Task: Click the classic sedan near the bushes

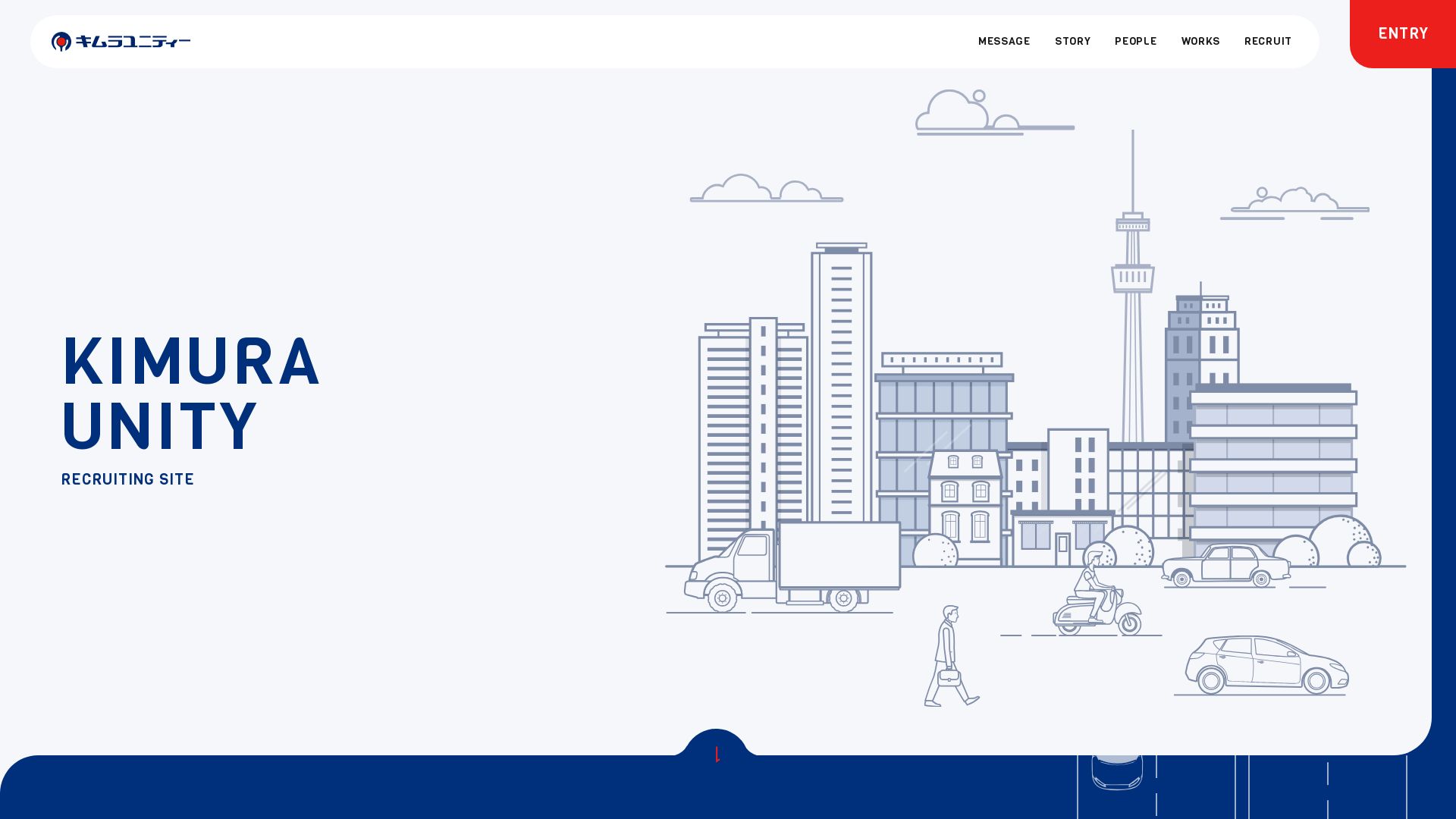Action: [1225, 566]
